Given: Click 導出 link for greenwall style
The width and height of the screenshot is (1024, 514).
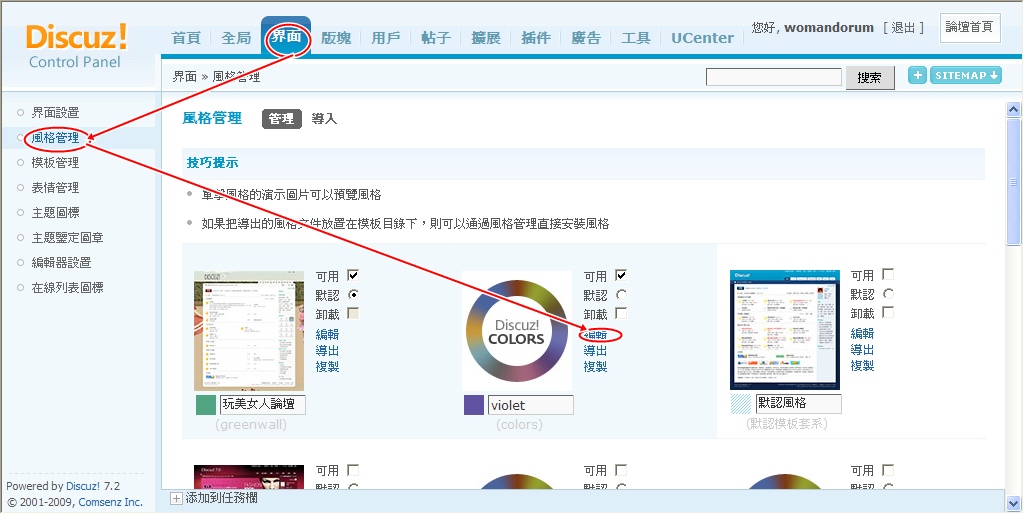Looking at the screenshot, I should pyautogui.click(x=327, y=351).
